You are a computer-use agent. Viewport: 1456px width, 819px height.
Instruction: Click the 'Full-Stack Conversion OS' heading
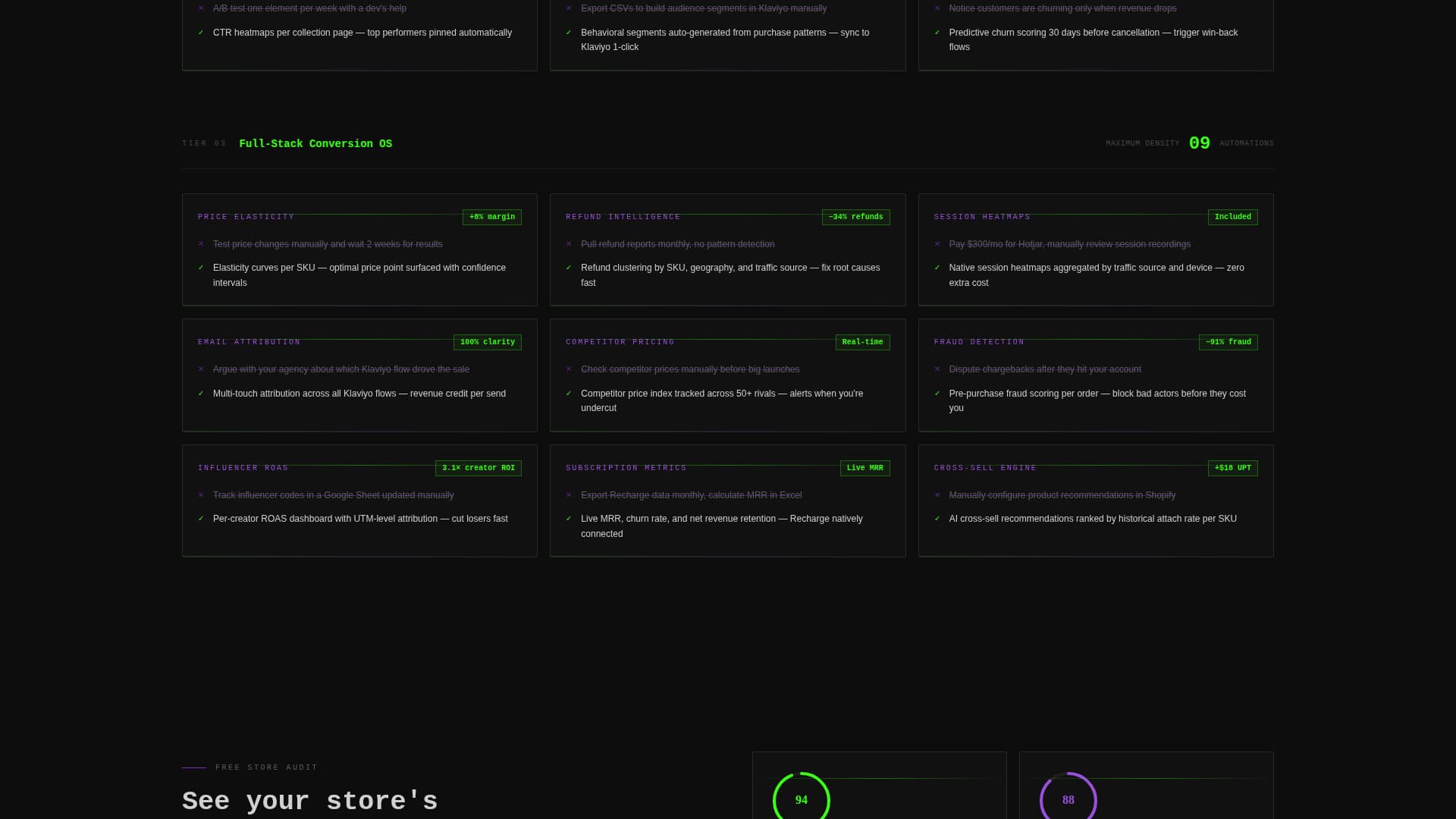coord(315,143)
